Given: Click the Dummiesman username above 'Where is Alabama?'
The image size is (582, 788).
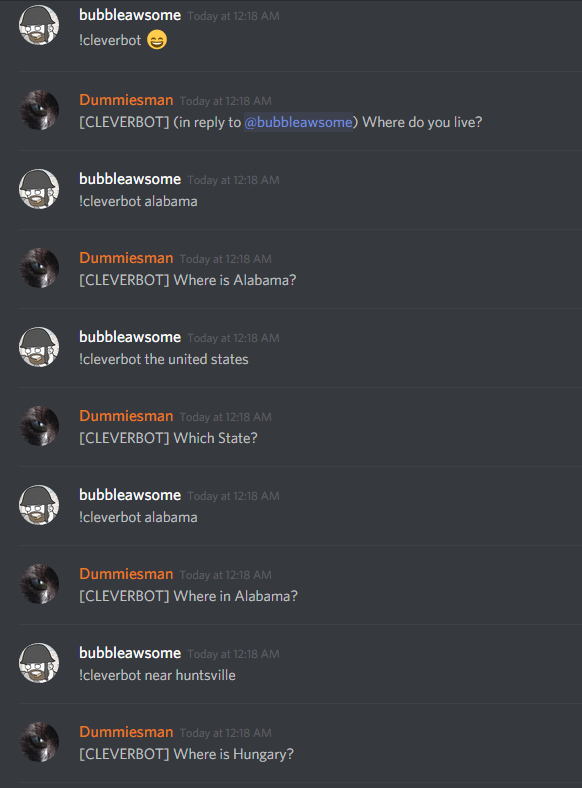Looking at the screenshot, I should click(x=126, y=258).
